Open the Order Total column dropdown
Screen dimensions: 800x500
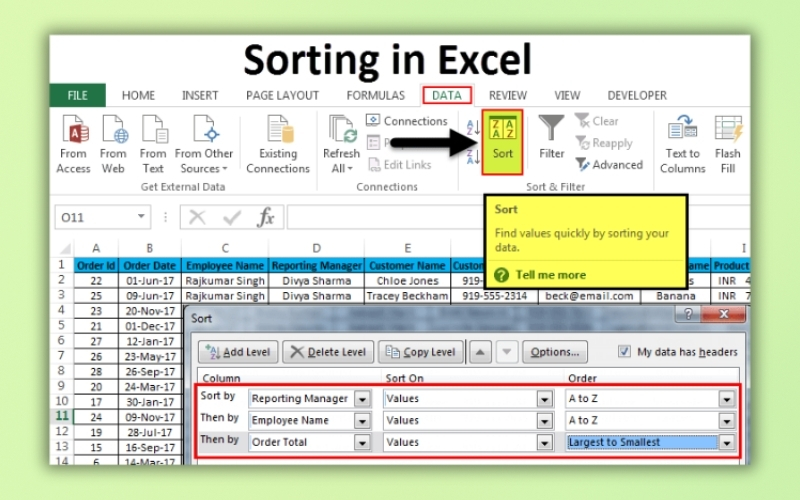tap(362, 443)
